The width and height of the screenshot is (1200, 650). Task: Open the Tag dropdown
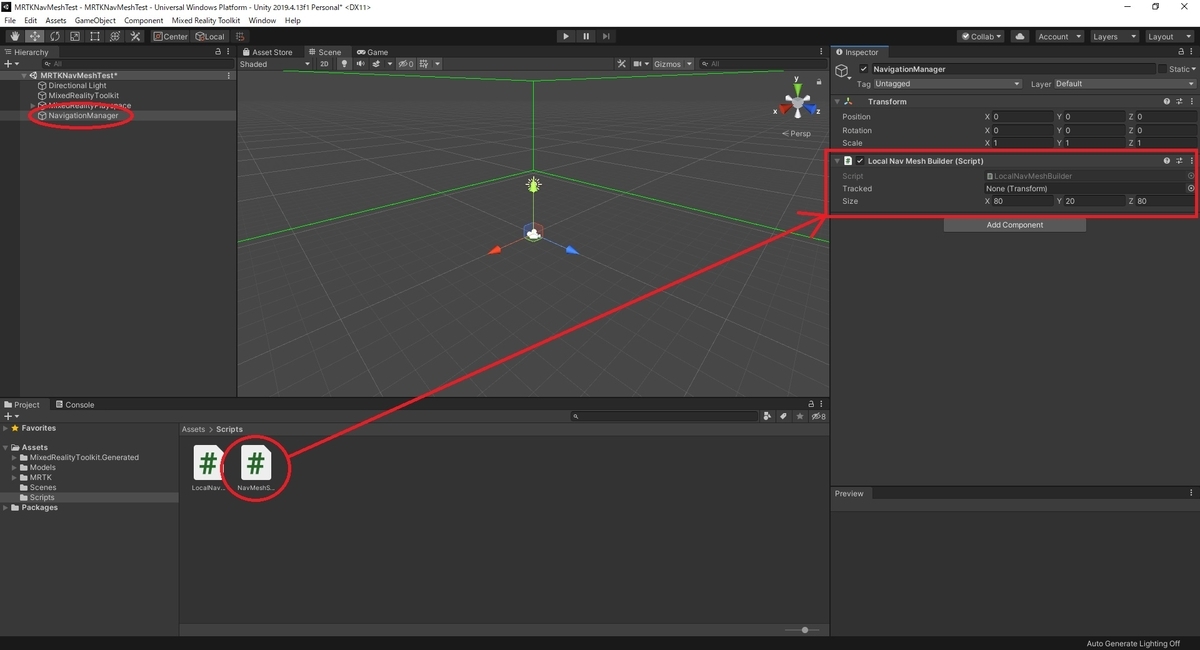[x=947, y=84]
